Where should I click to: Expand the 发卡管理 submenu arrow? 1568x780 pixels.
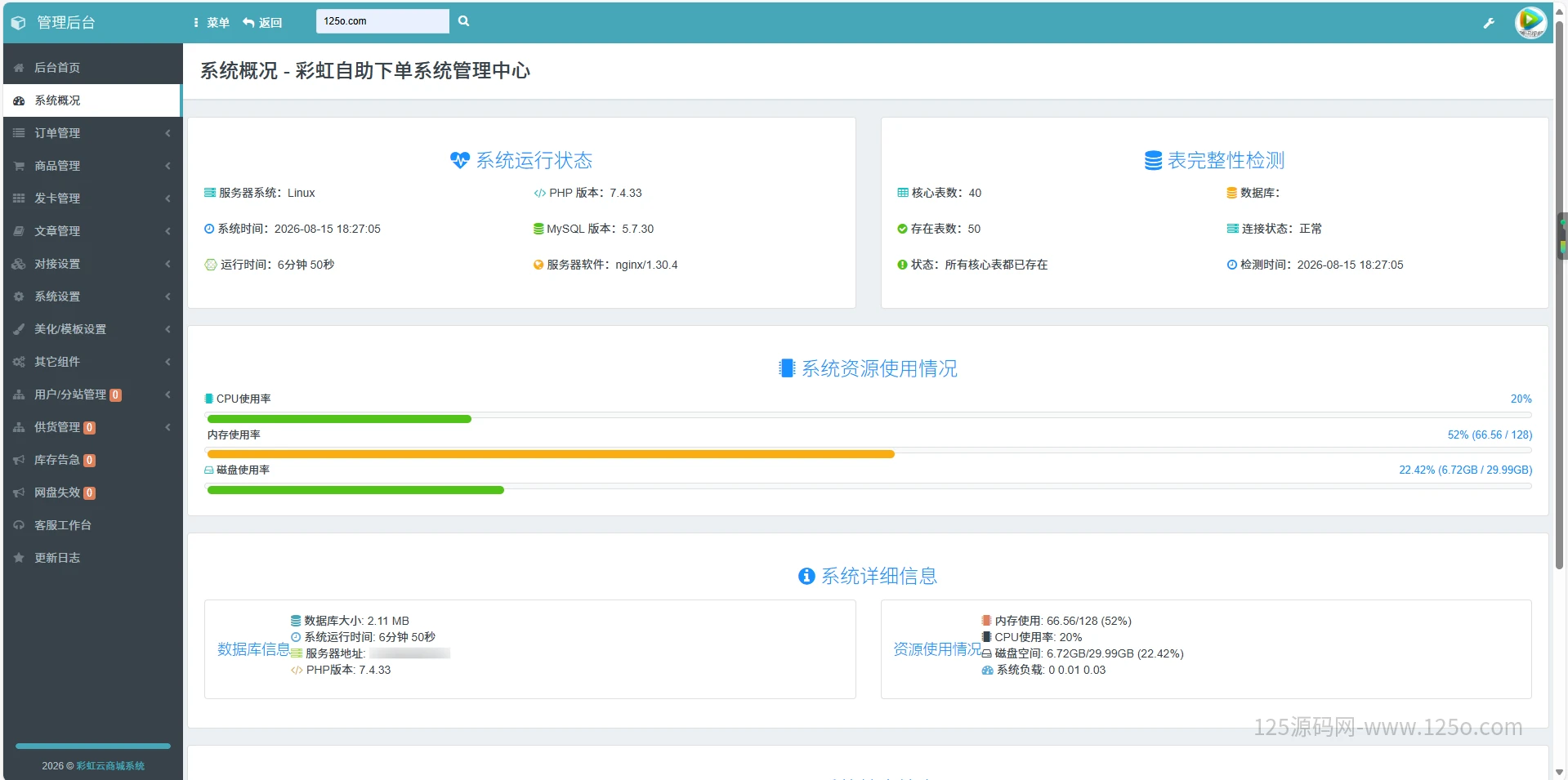coord(168,198)
